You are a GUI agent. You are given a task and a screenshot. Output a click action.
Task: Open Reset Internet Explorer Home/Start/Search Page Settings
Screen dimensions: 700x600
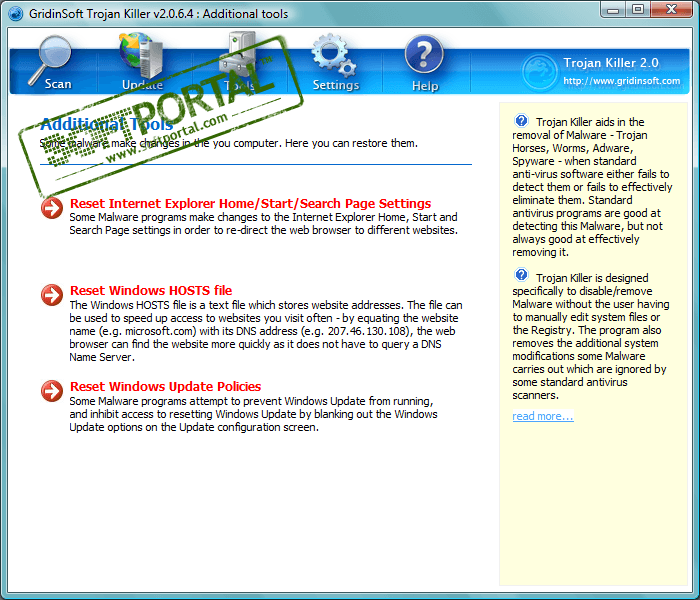[x=250, y=204]
